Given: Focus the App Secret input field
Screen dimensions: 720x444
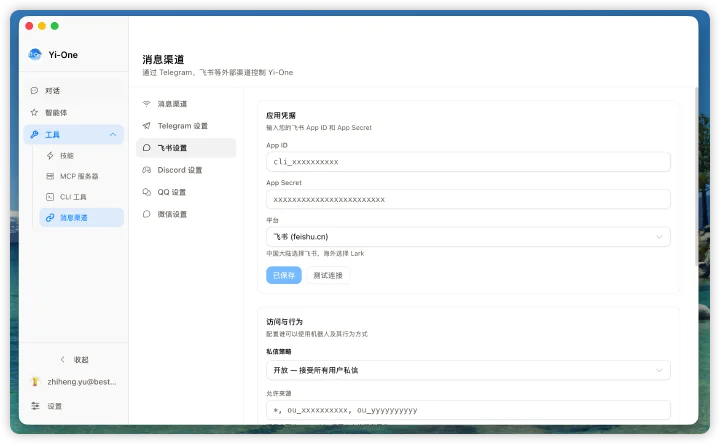Looking at the screenshot, I should click(468, 199).
